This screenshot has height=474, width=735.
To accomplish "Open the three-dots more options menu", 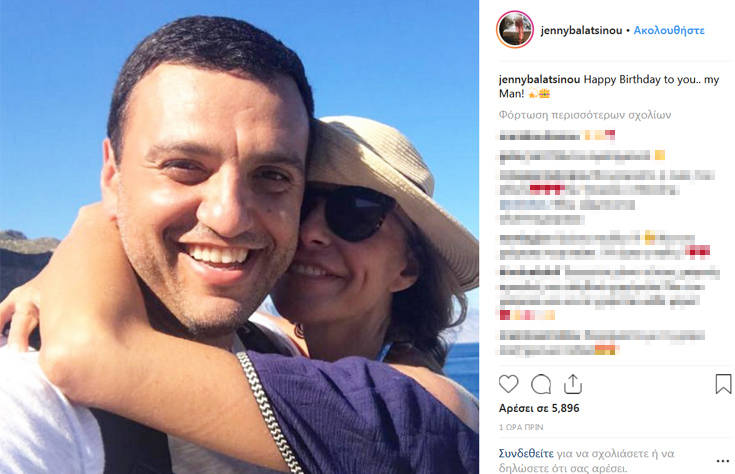I will pos(723,461).
